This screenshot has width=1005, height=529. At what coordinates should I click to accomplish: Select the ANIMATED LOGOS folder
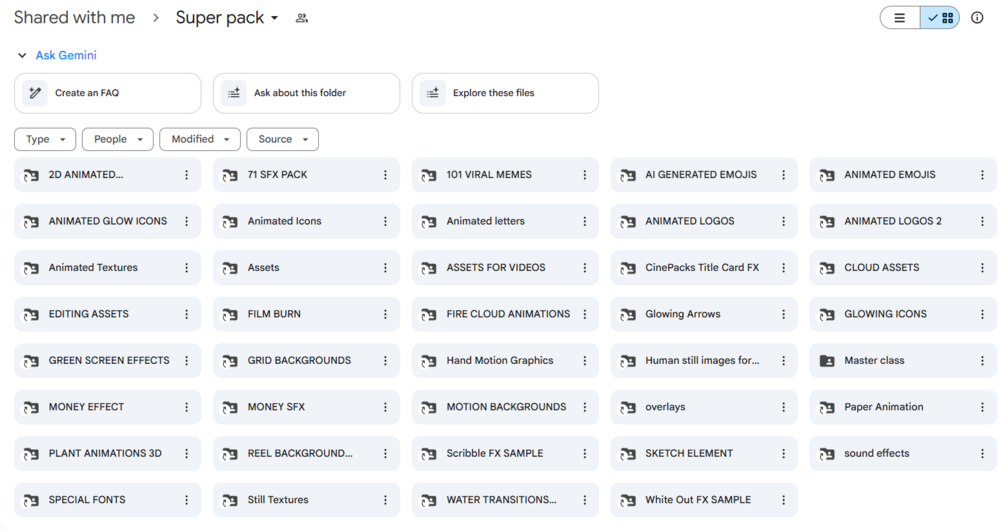[x=704, y=221]
